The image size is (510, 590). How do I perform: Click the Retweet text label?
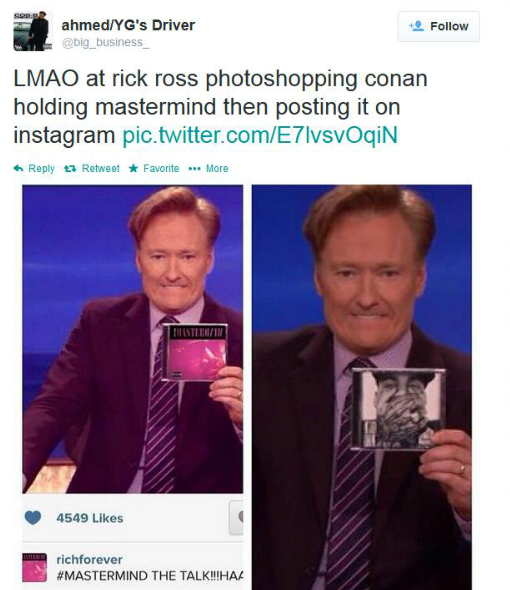[x=100, y=168]
